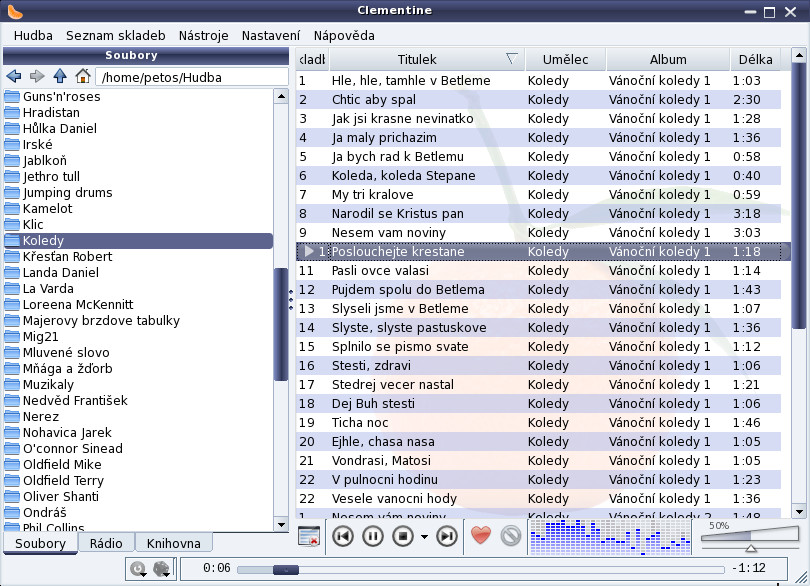Pause the current song
Viewport: 810px width, 586px height.
pyautogui.click(x=372, y=536)
